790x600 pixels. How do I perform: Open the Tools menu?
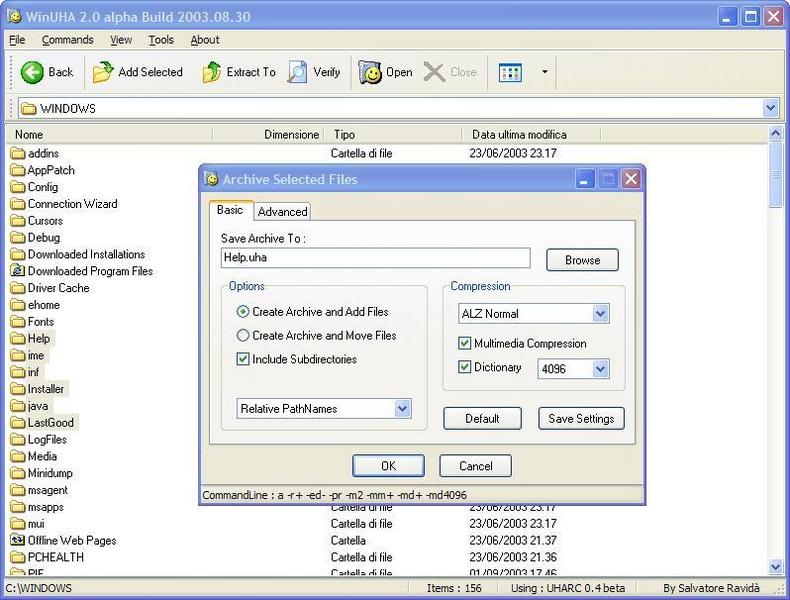(x=161, y=40)
